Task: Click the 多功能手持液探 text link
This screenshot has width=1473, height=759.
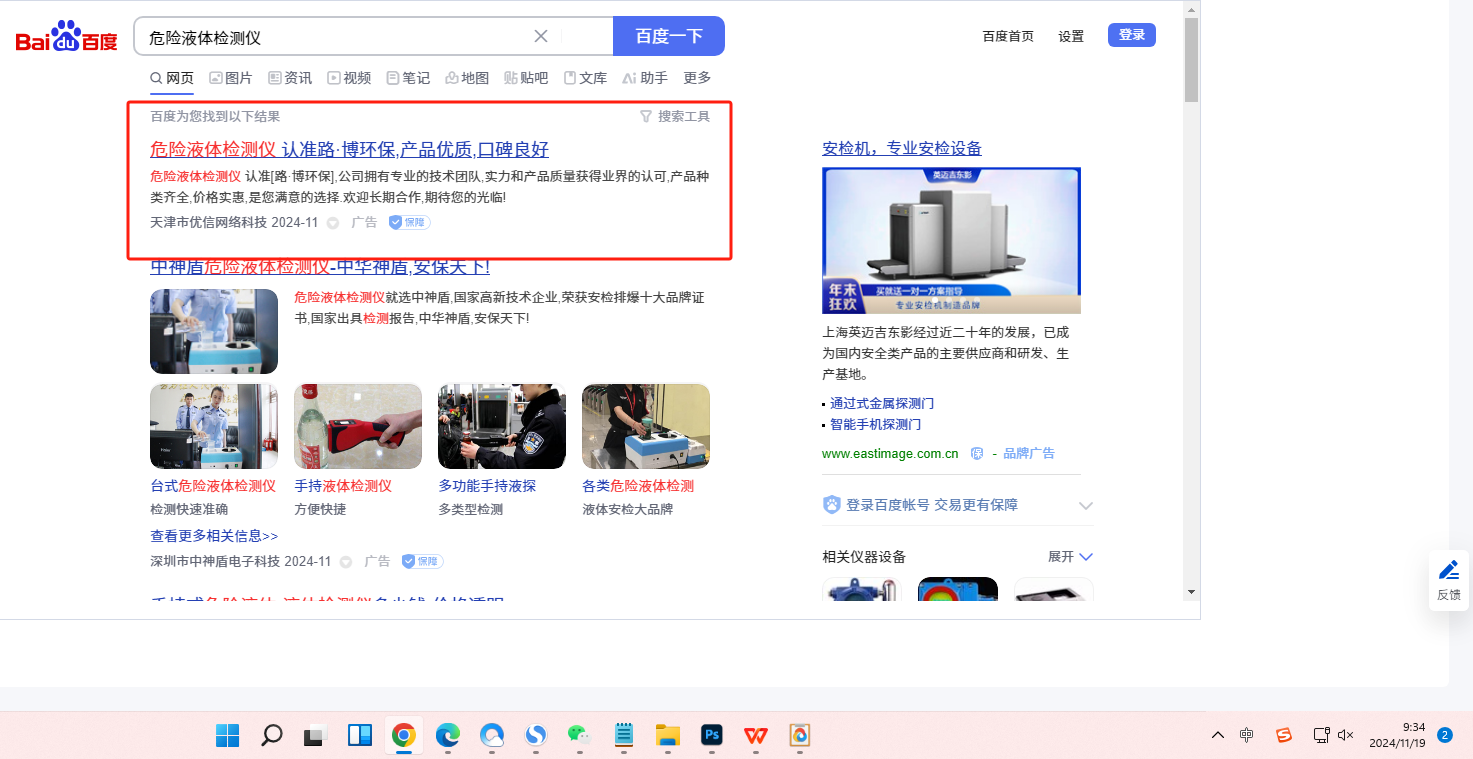Action: [487, 486]
